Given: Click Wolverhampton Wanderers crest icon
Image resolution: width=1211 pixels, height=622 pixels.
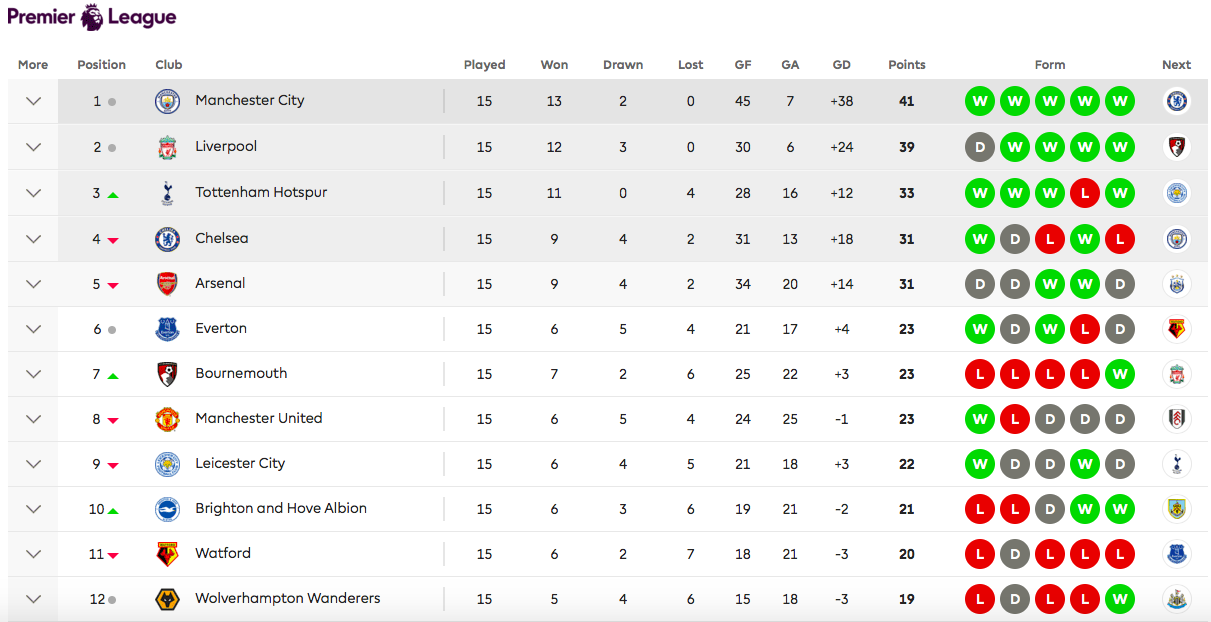Looking at the screenshot, I should (167, 599).
